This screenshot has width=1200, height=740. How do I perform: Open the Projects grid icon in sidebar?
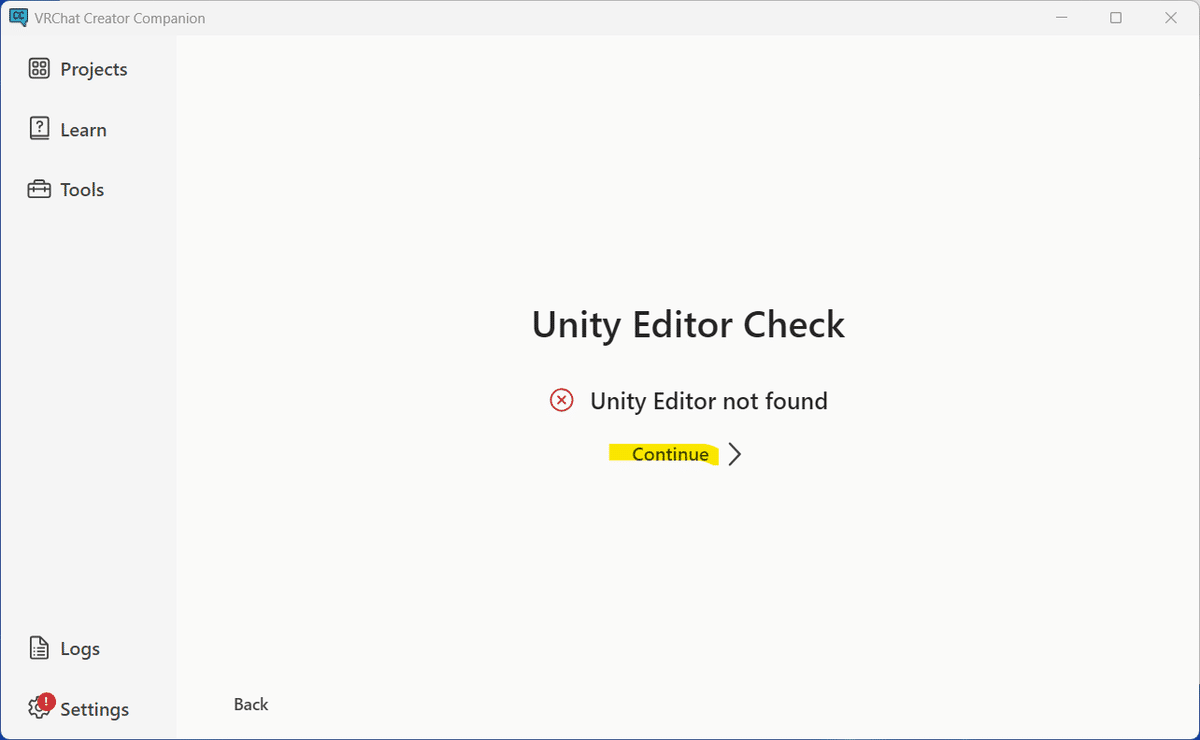point(39,69)
